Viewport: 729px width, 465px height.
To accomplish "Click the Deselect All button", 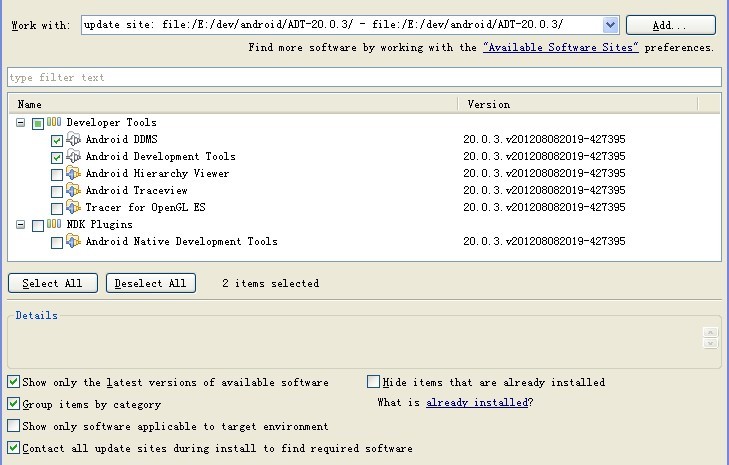I will coord(151,283).
